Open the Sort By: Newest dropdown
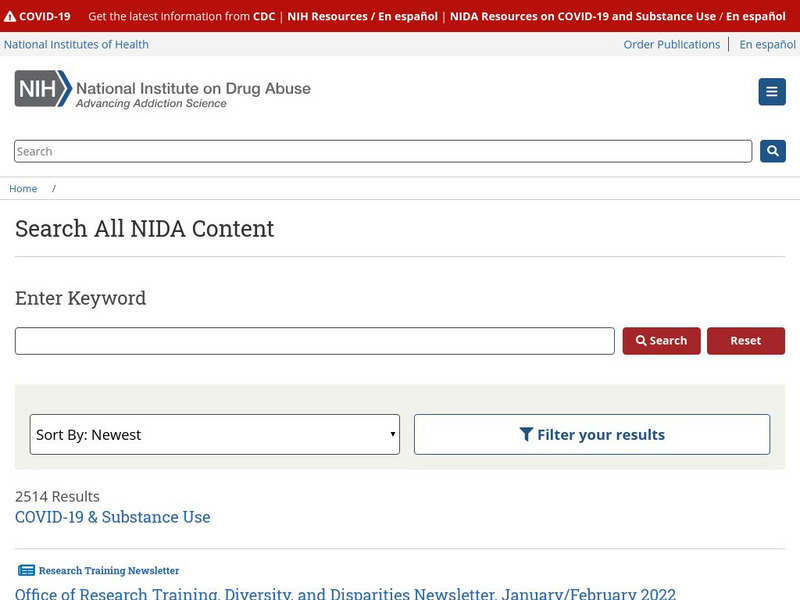 [215, 434]
